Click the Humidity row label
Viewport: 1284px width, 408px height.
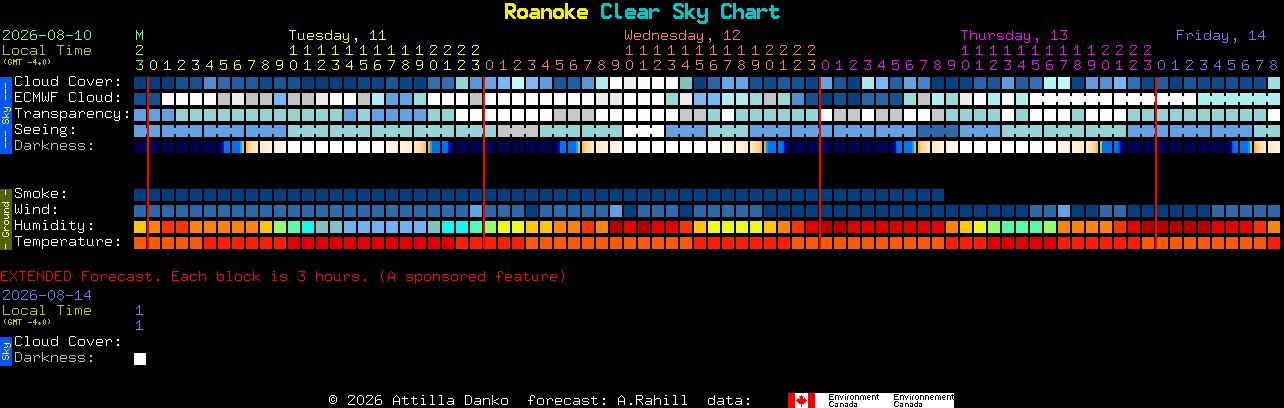click(x=54, y=226)
